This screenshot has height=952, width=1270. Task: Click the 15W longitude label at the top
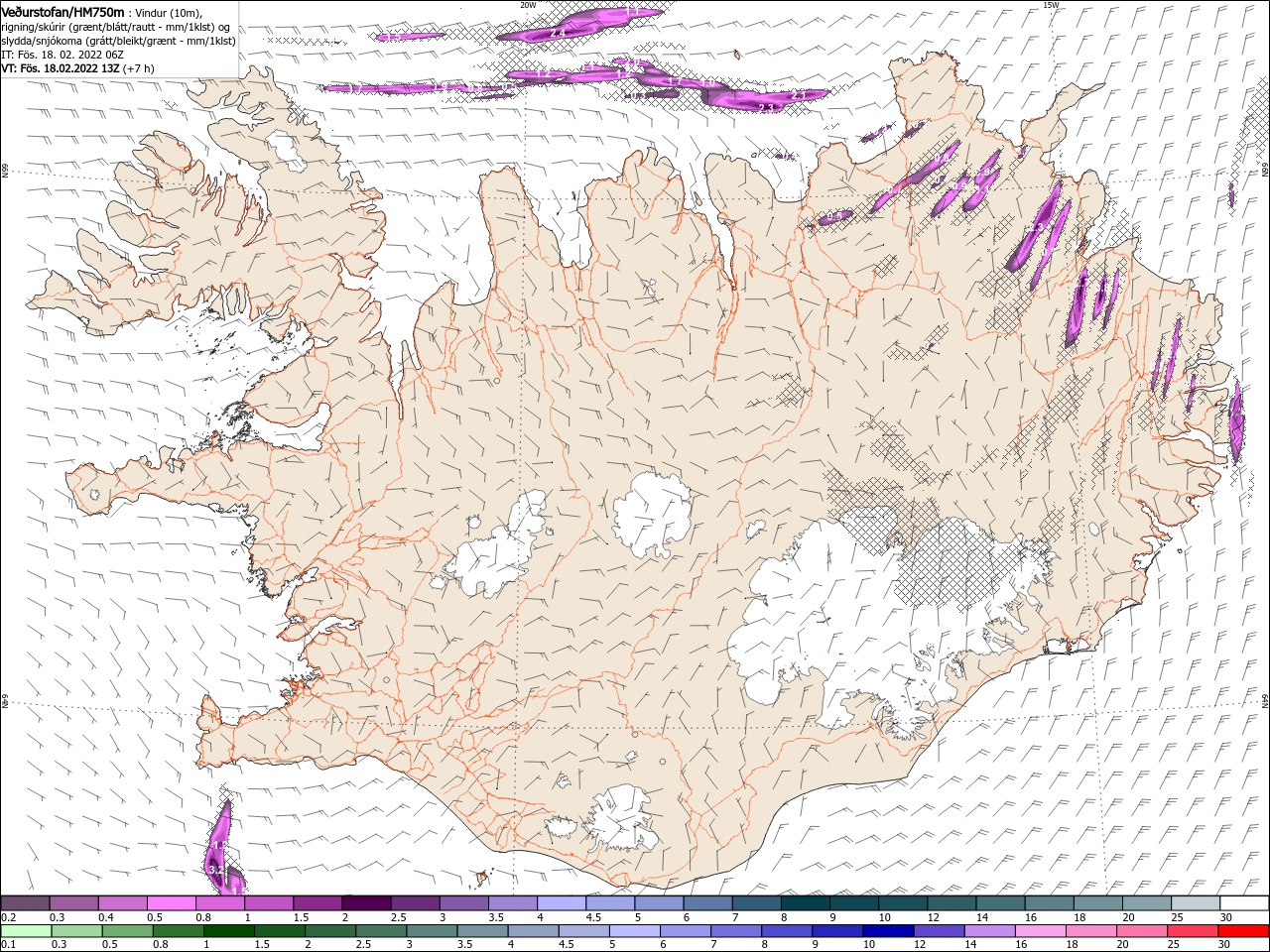1051,4
